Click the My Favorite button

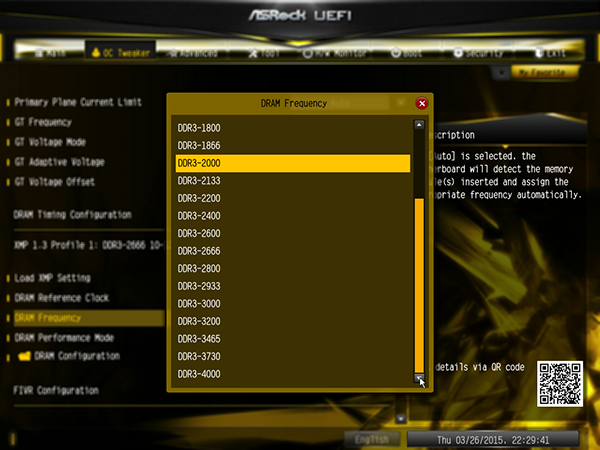(542, 72)
